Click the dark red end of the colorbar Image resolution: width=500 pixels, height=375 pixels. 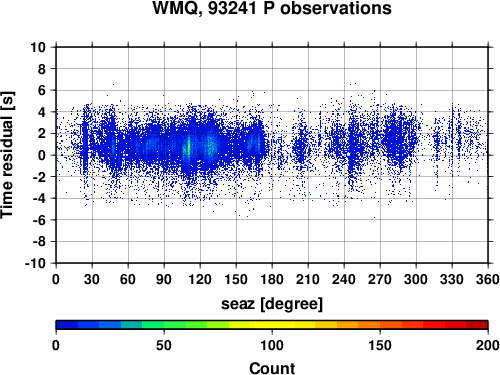(477, 325)
